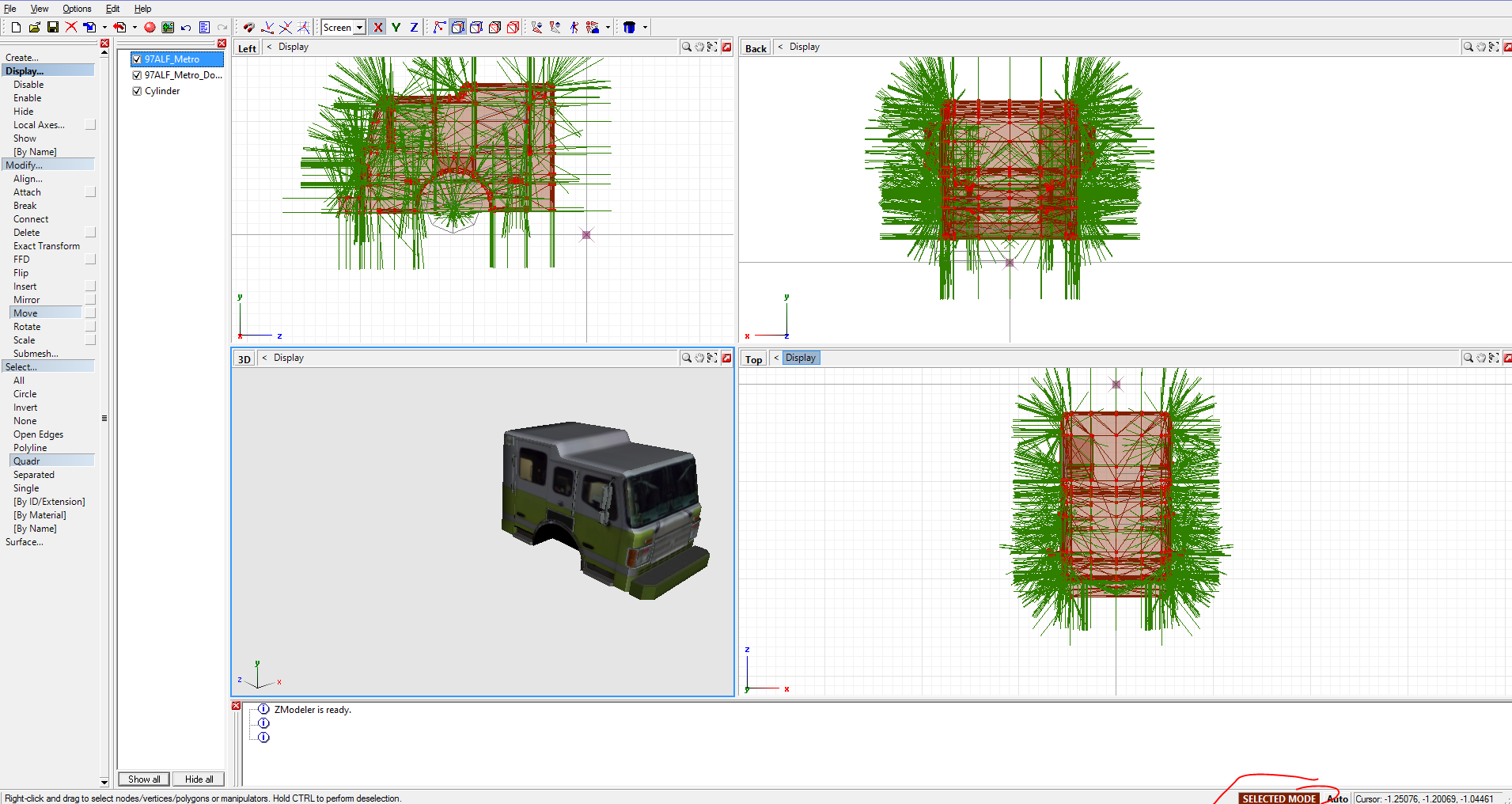1512x804 pixels.
Task: Open the Screen coordinate system dropdown
Action: click(x=358, y=27)
